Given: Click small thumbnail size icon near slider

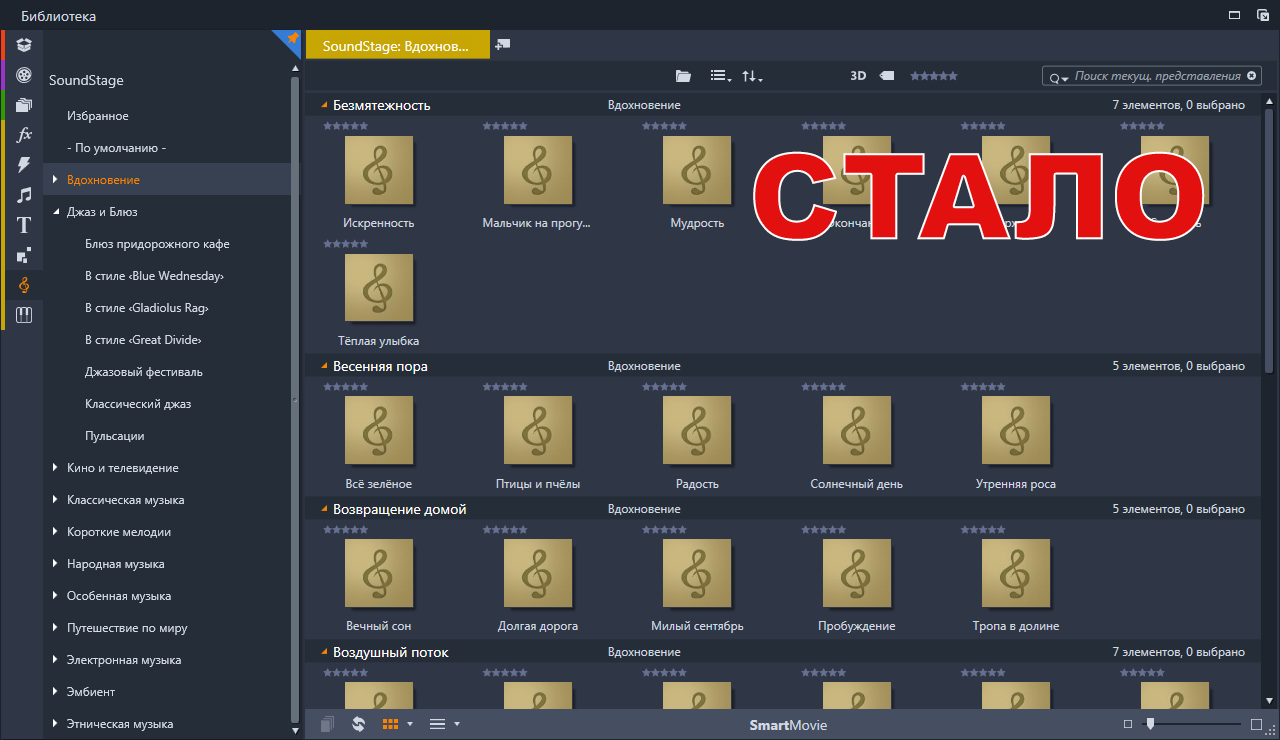Looking at the screenshot, I should click(x=1128, y=724).
